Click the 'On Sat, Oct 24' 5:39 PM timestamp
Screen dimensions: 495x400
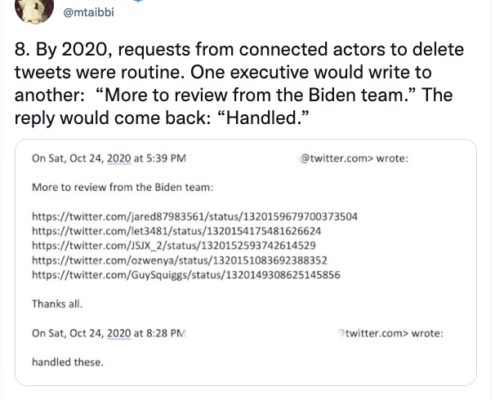tap(109, 158)
